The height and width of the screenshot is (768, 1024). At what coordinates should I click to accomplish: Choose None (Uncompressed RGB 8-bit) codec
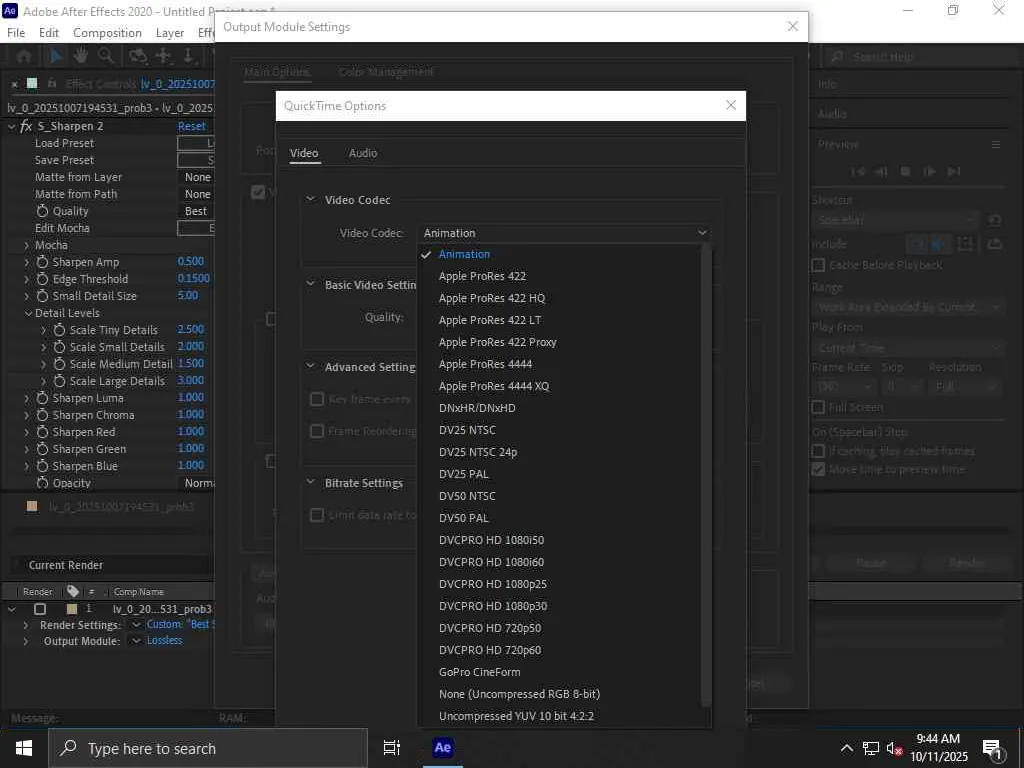click(x=519, y=694)
